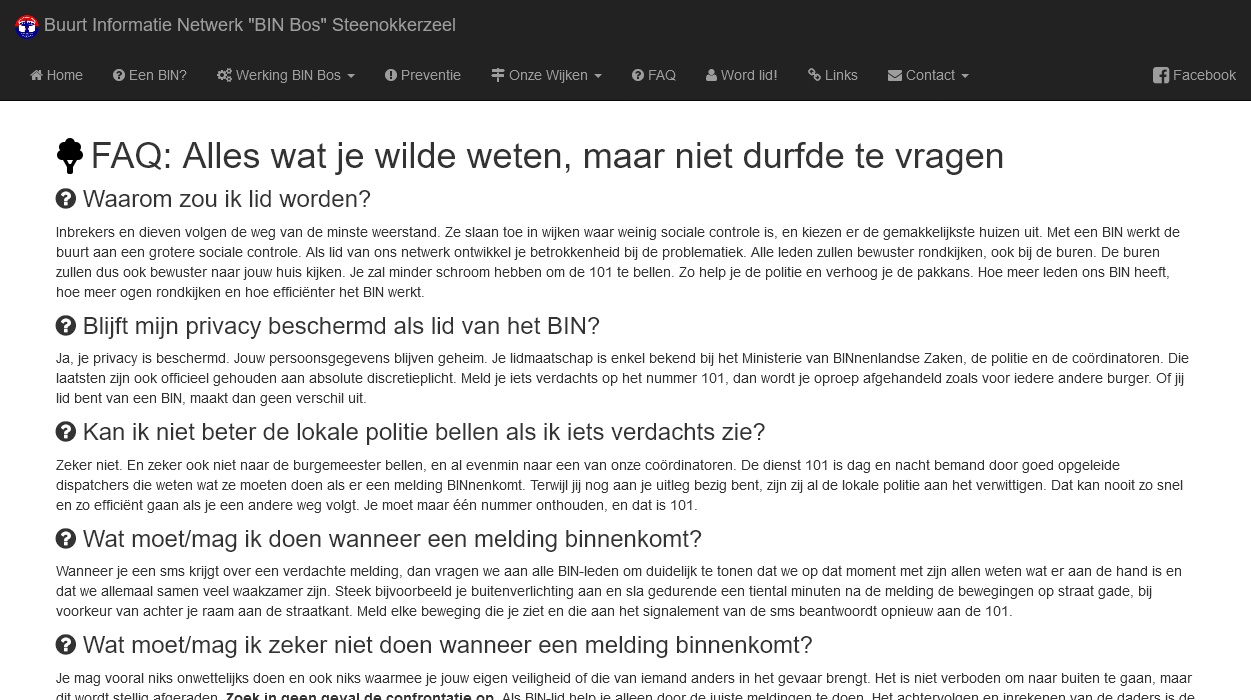Expand the Onze Wijken dropdown caret
This screenshot has height=700, width=1251.
click(x=598, y=76)
